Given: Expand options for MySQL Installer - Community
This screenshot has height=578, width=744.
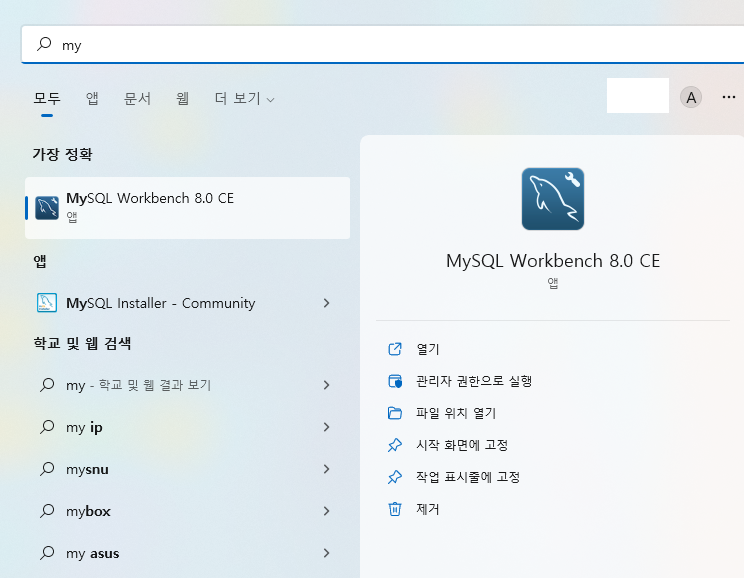Looking at the screenshot, I should click(x=326, y=303).
